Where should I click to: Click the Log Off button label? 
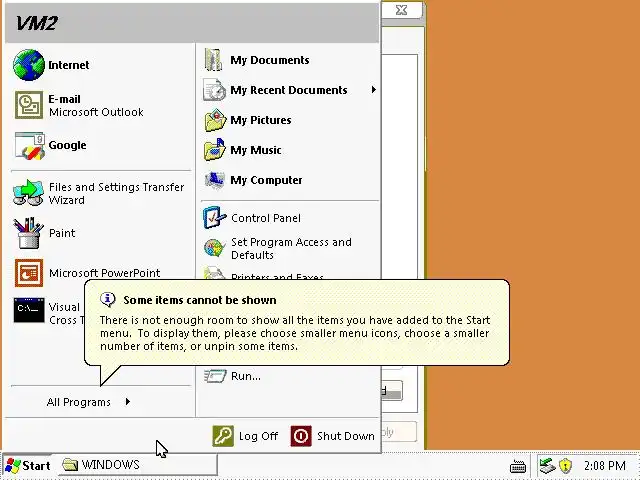click(x=258, y=436)
